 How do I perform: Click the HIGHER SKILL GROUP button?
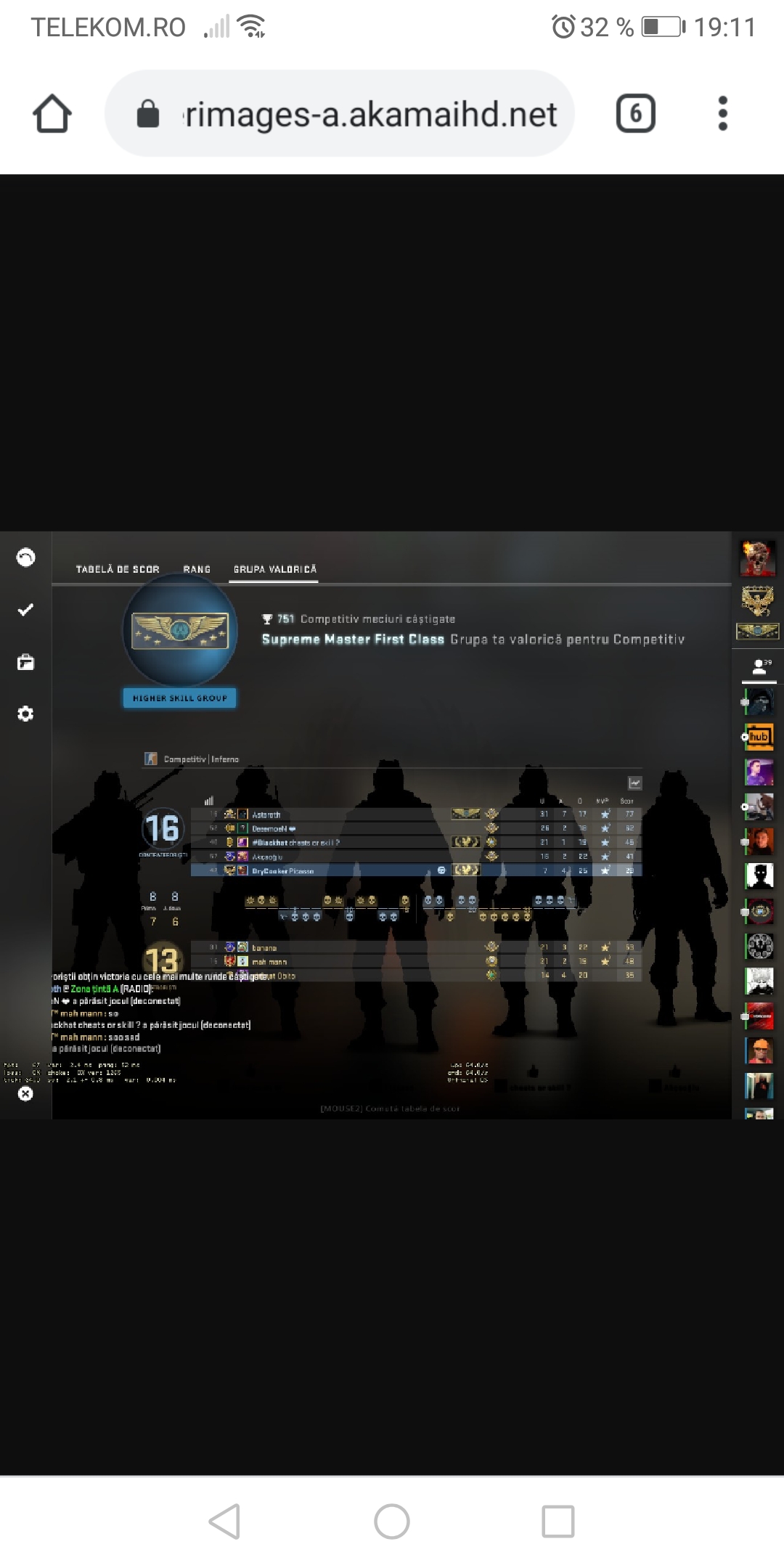point(180,698)
